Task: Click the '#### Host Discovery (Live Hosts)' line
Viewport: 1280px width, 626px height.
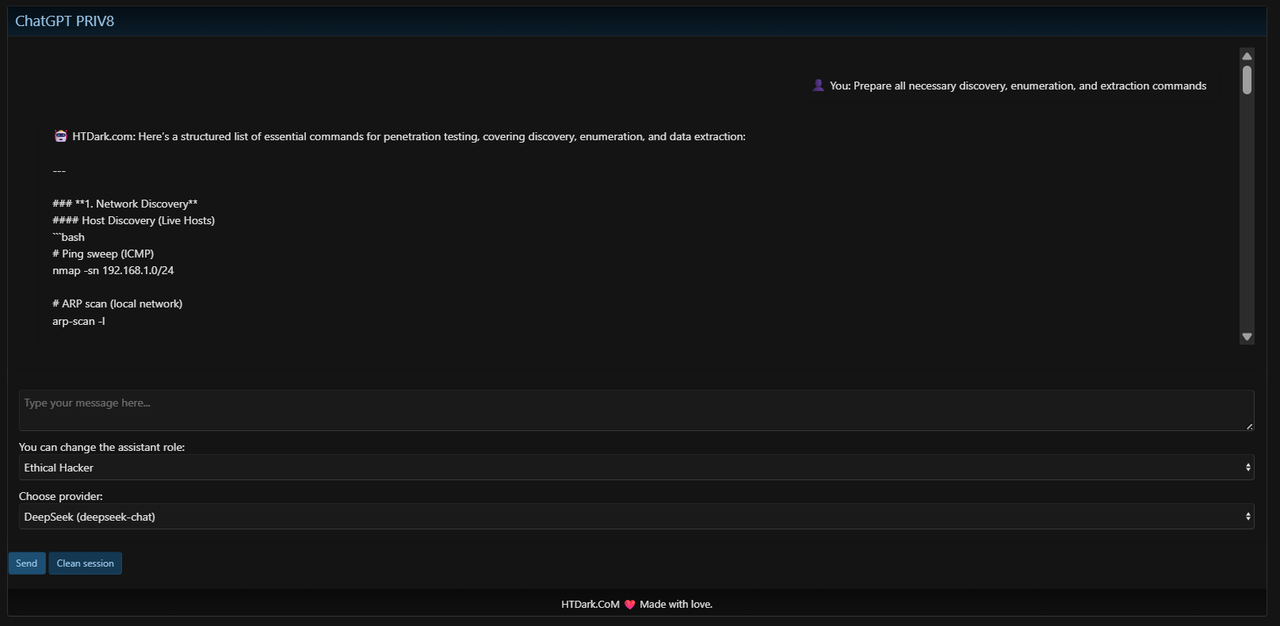Action: click(134, 220)
